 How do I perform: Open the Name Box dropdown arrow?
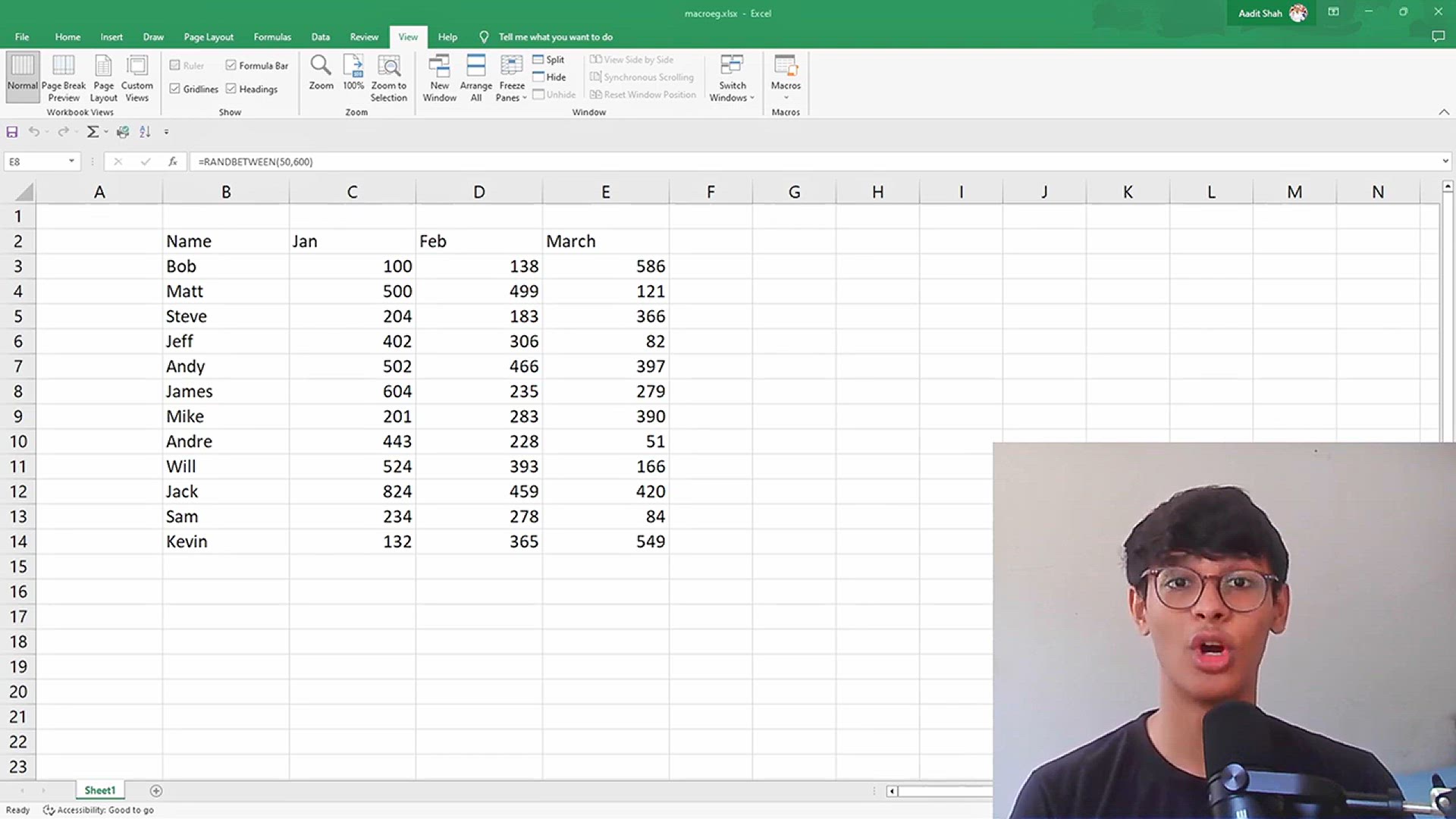click(x=71, y=162)
